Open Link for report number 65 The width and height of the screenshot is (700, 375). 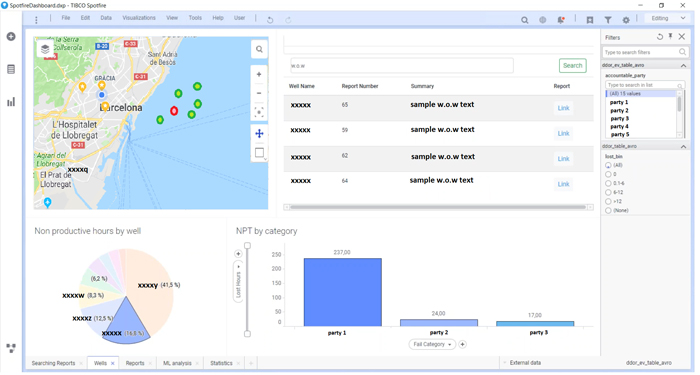pyautogui.click(x=563, y=108)
